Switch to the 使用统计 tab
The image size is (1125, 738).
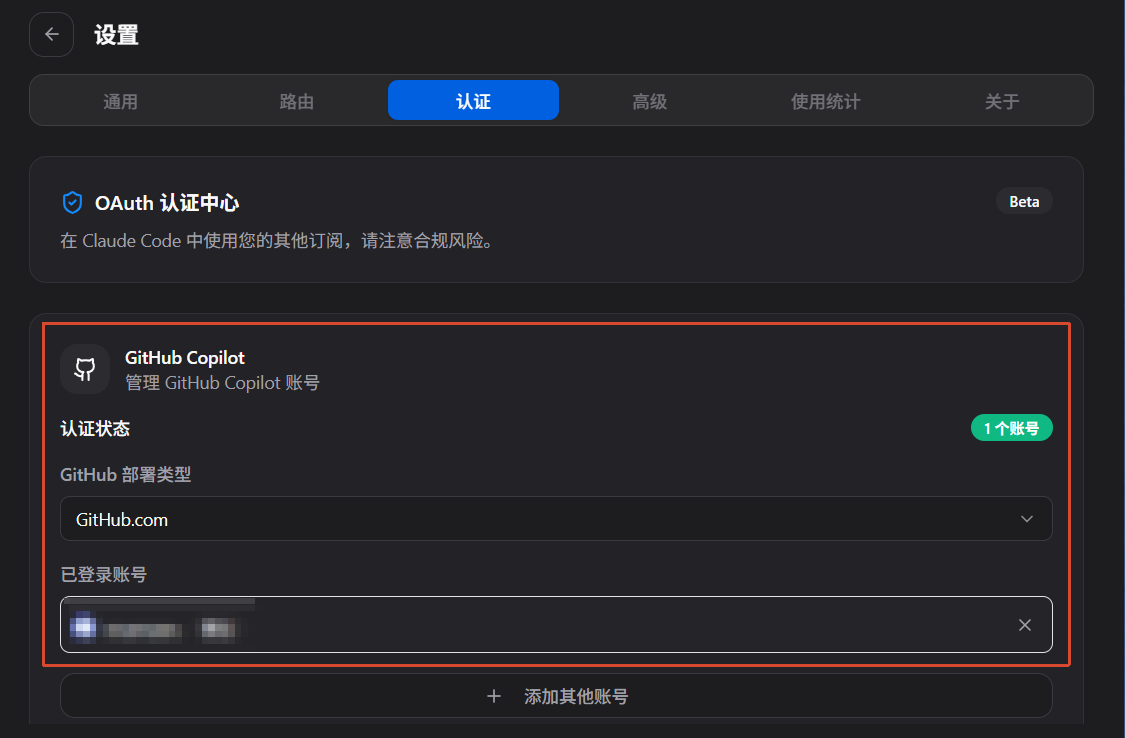[826, 101]
